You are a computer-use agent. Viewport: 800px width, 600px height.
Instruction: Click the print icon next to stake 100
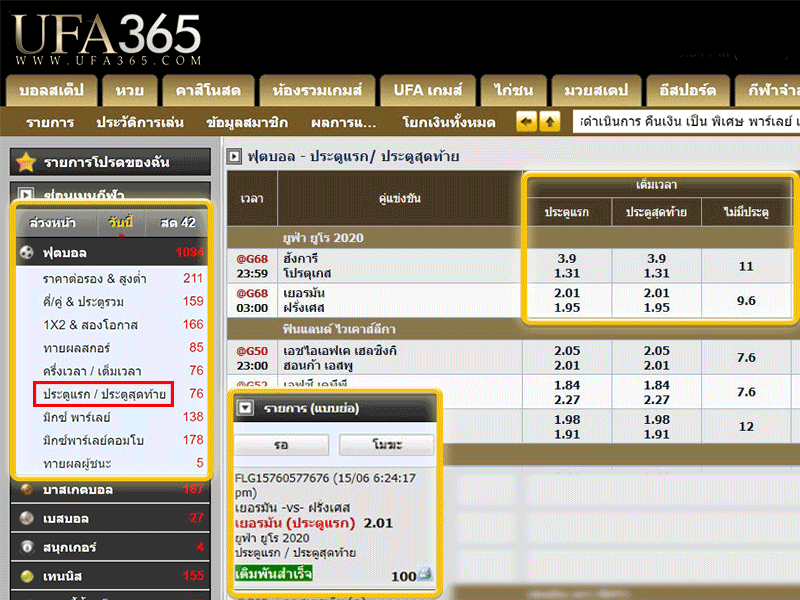click(x=425, y=574)
